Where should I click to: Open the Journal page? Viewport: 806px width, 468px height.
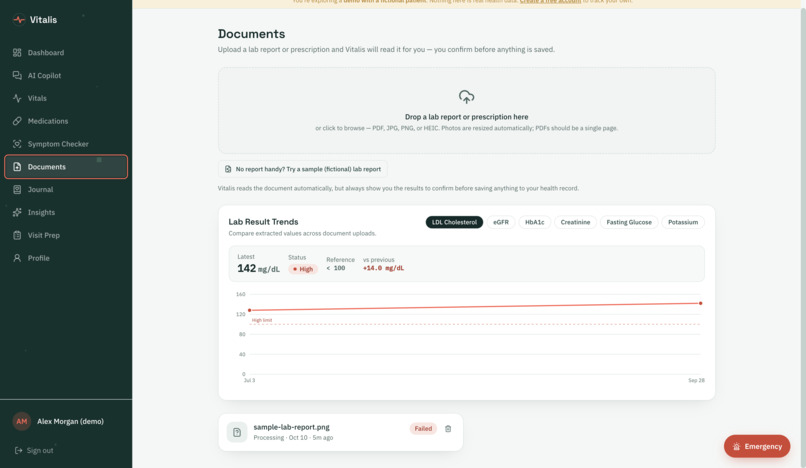(x=66, y=189)
